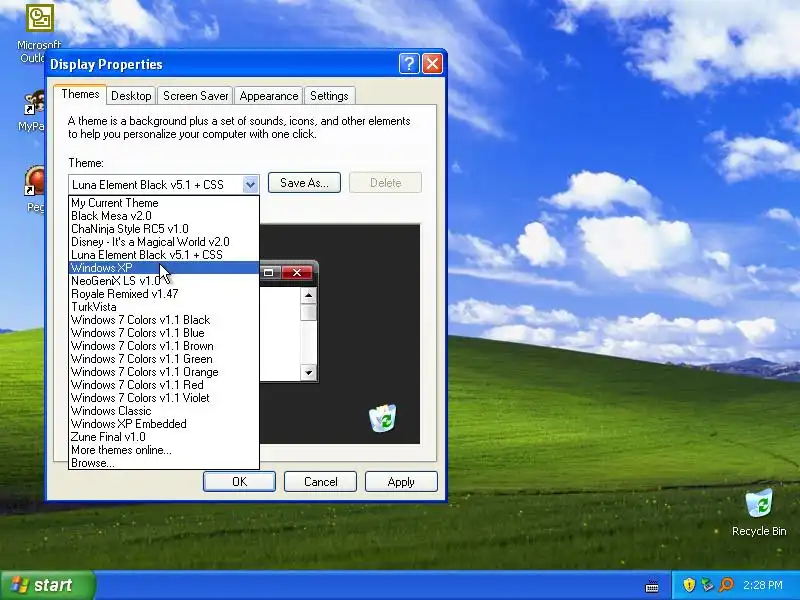800x600 pixels.
Task: Click the orange magnifier tray icon
Action: [727, 585]
